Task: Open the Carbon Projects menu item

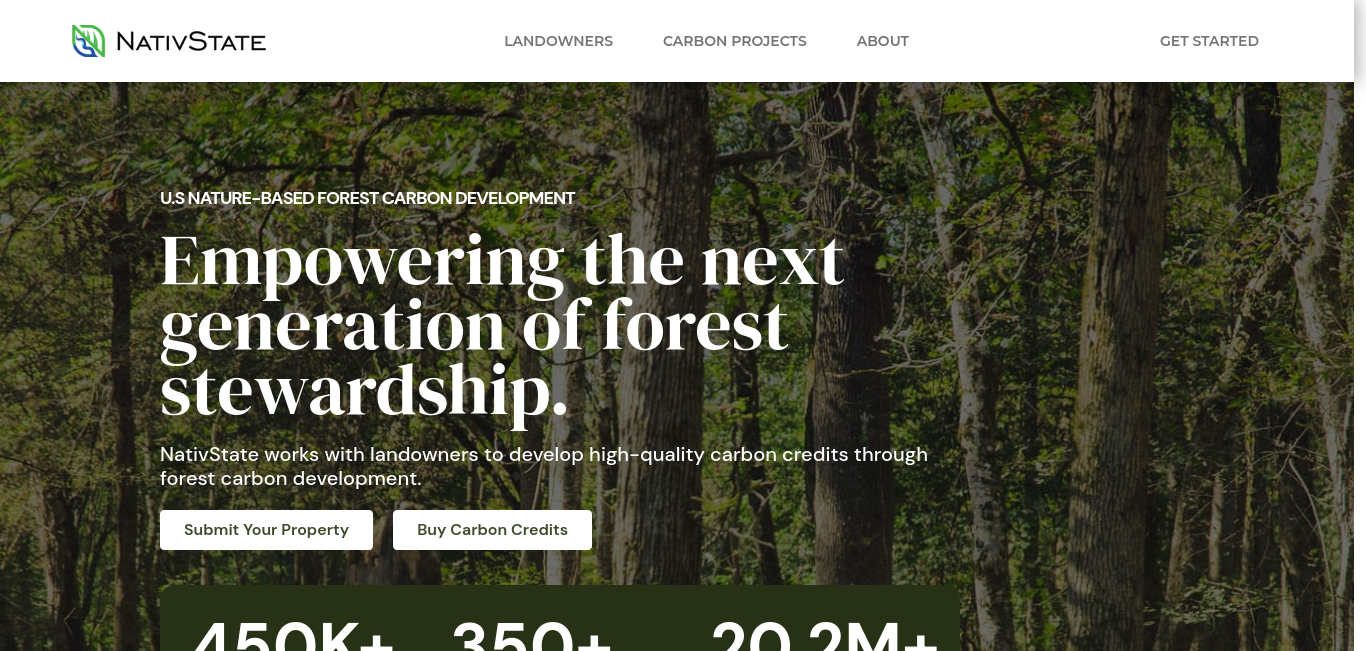Action: pos(734,41)
